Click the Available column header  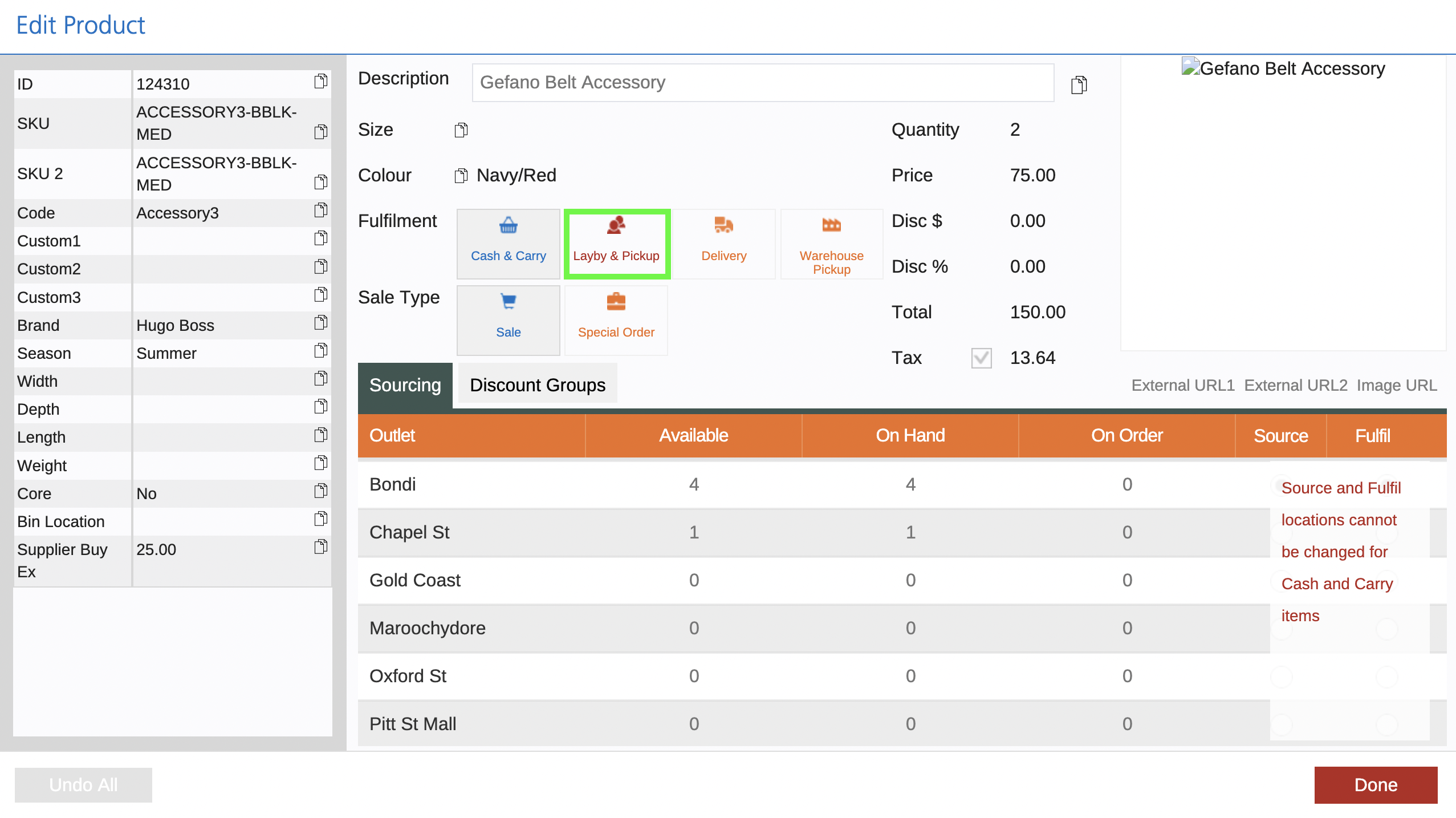tap(694, 436)
